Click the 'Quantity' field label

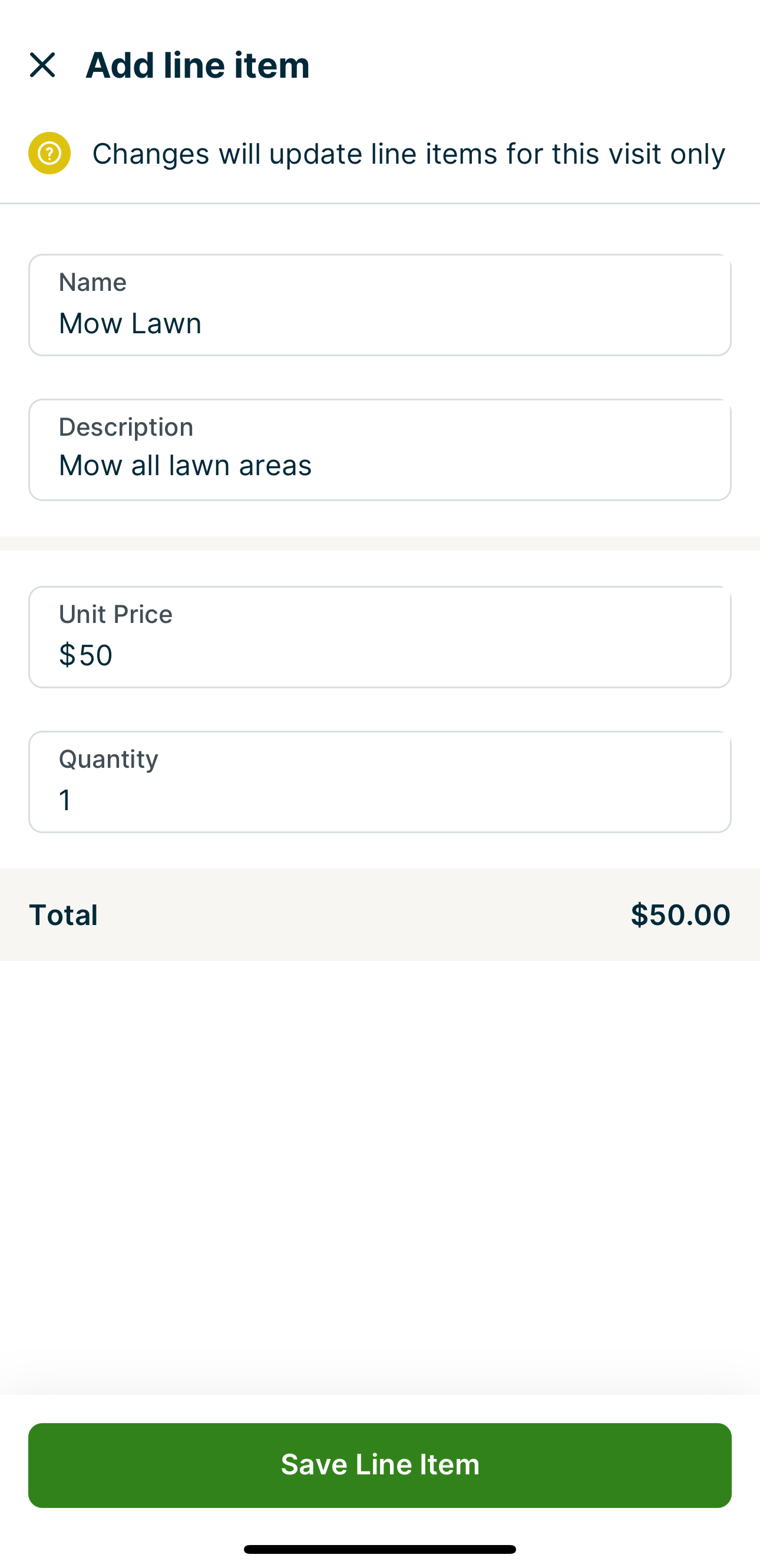pos(108,759)
